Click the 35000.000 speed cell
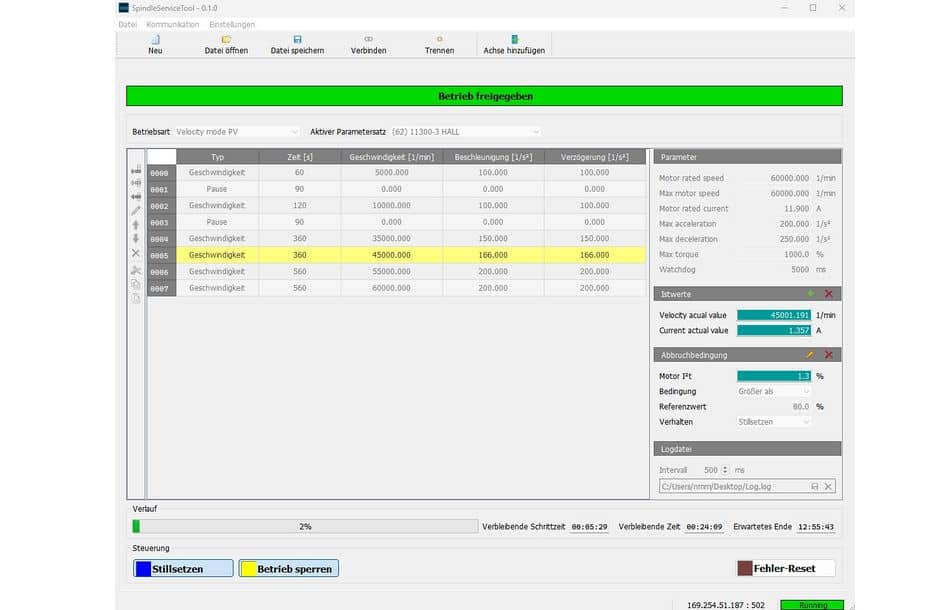 391,239
